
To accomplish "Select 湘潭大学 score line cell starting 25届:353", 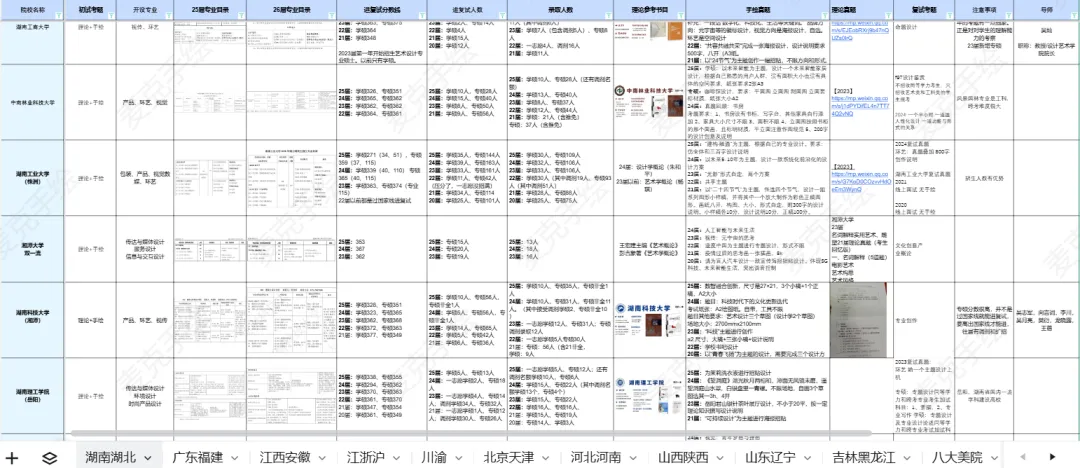I will coord(381,248).
